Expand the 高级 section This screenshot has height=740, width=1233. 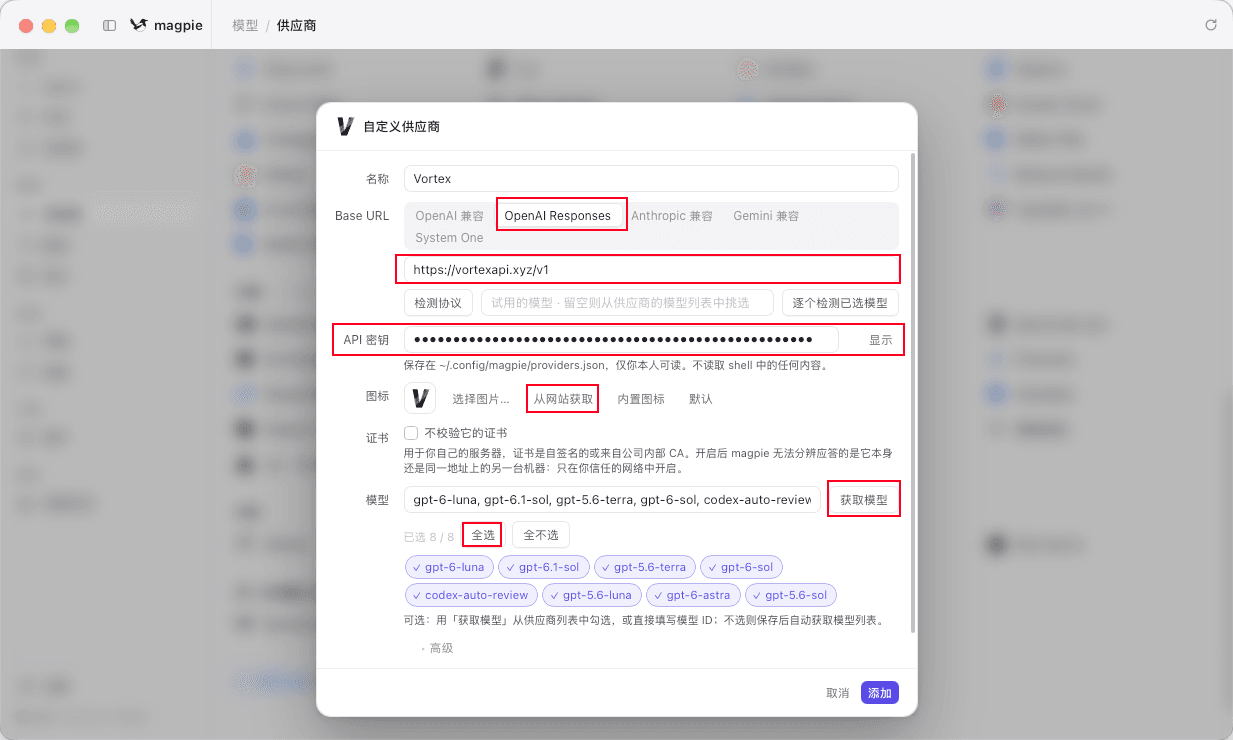tap(437, 648)
